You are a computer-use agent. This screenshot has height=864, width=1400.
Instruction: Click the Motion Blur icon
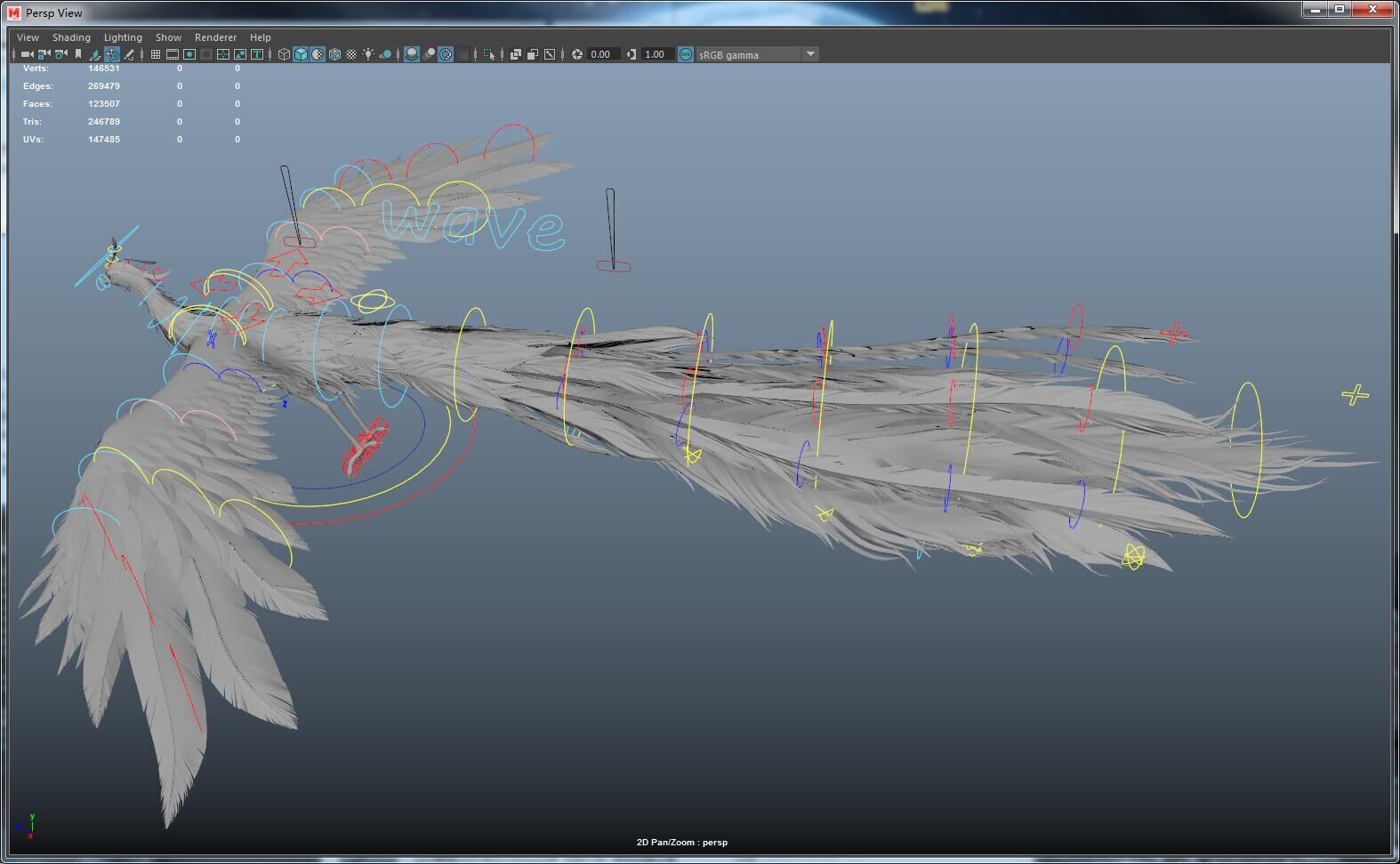click(x=429, y=54)
